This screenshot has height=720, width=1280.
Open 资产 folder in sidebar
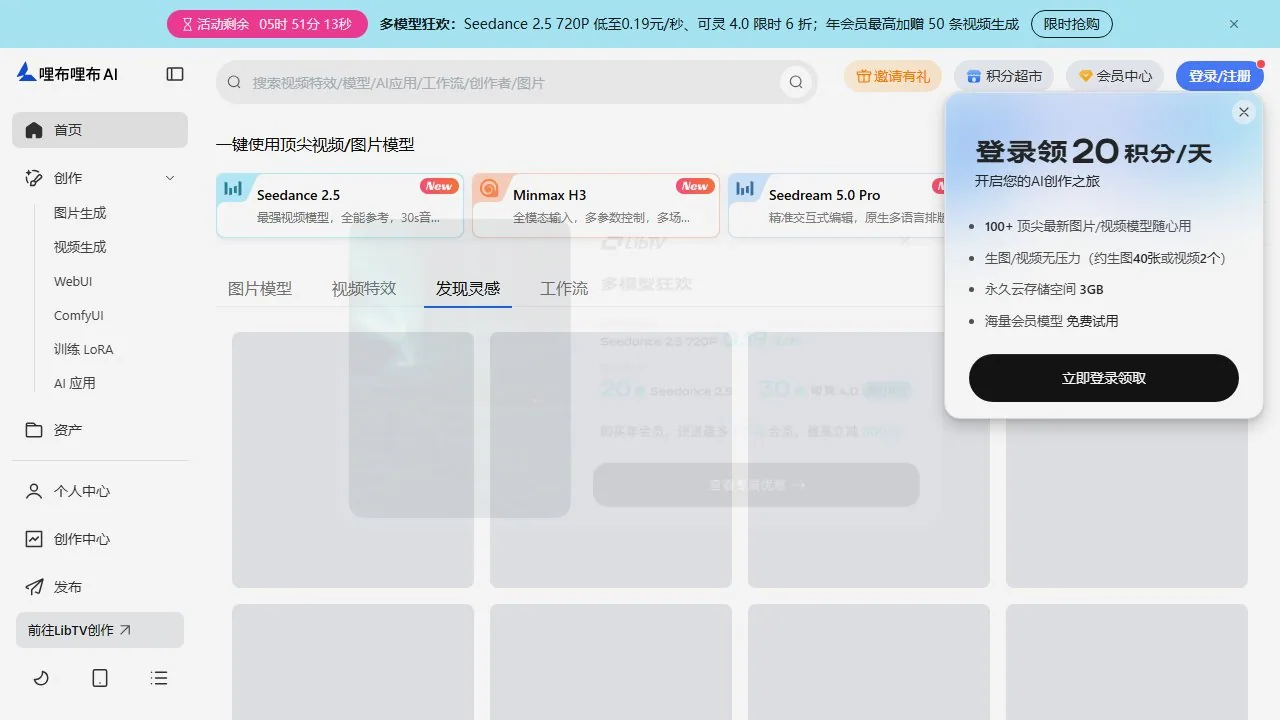coord(100,430)
